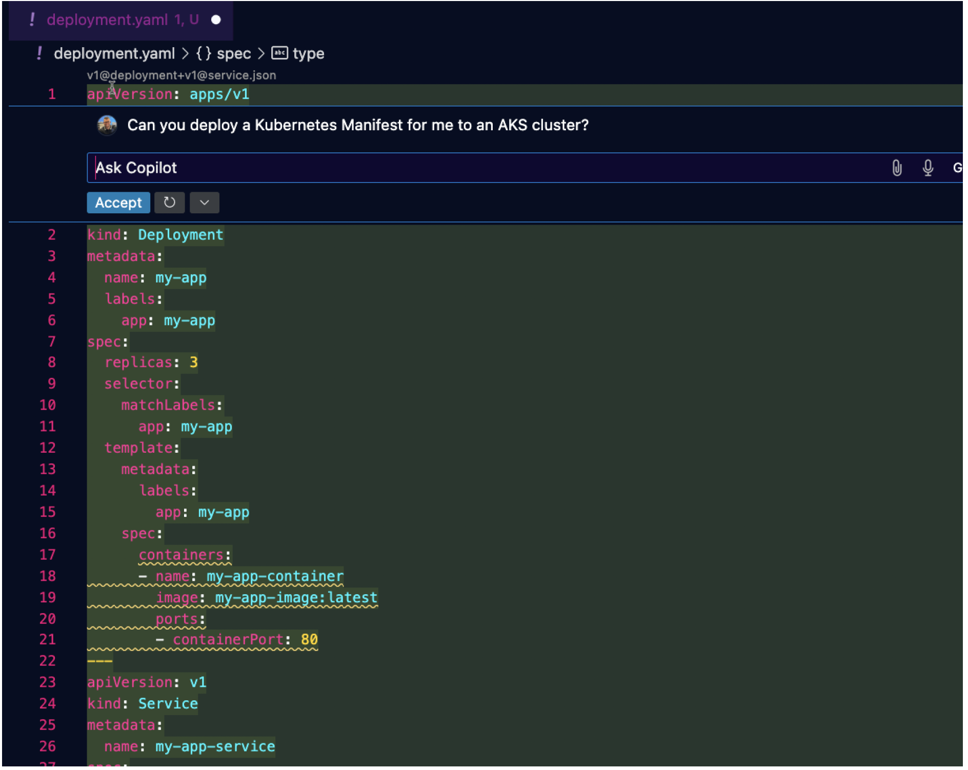The image size is (968, 770).
Task: Click 'name: my-app' on line 4
Action: [x=156, y=278]
